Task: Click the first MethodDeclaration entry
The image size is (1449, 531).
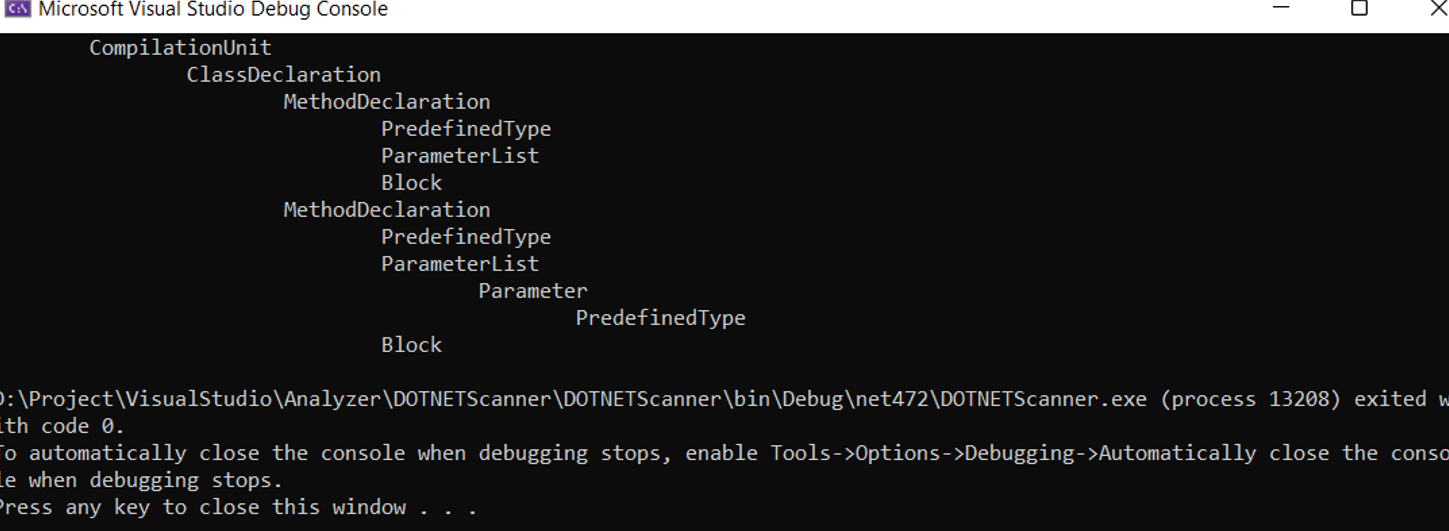Action: [x=386, y=102]
